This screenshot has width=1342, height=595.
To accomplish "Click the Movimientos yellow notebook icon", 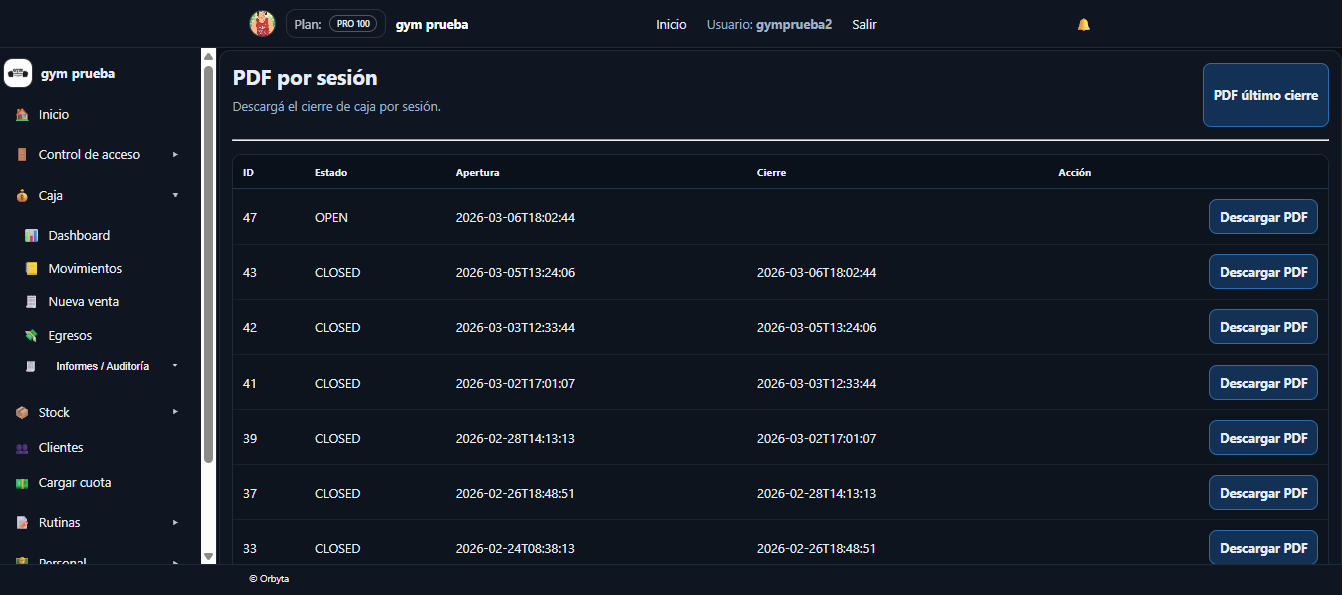I will pos(31,269).
